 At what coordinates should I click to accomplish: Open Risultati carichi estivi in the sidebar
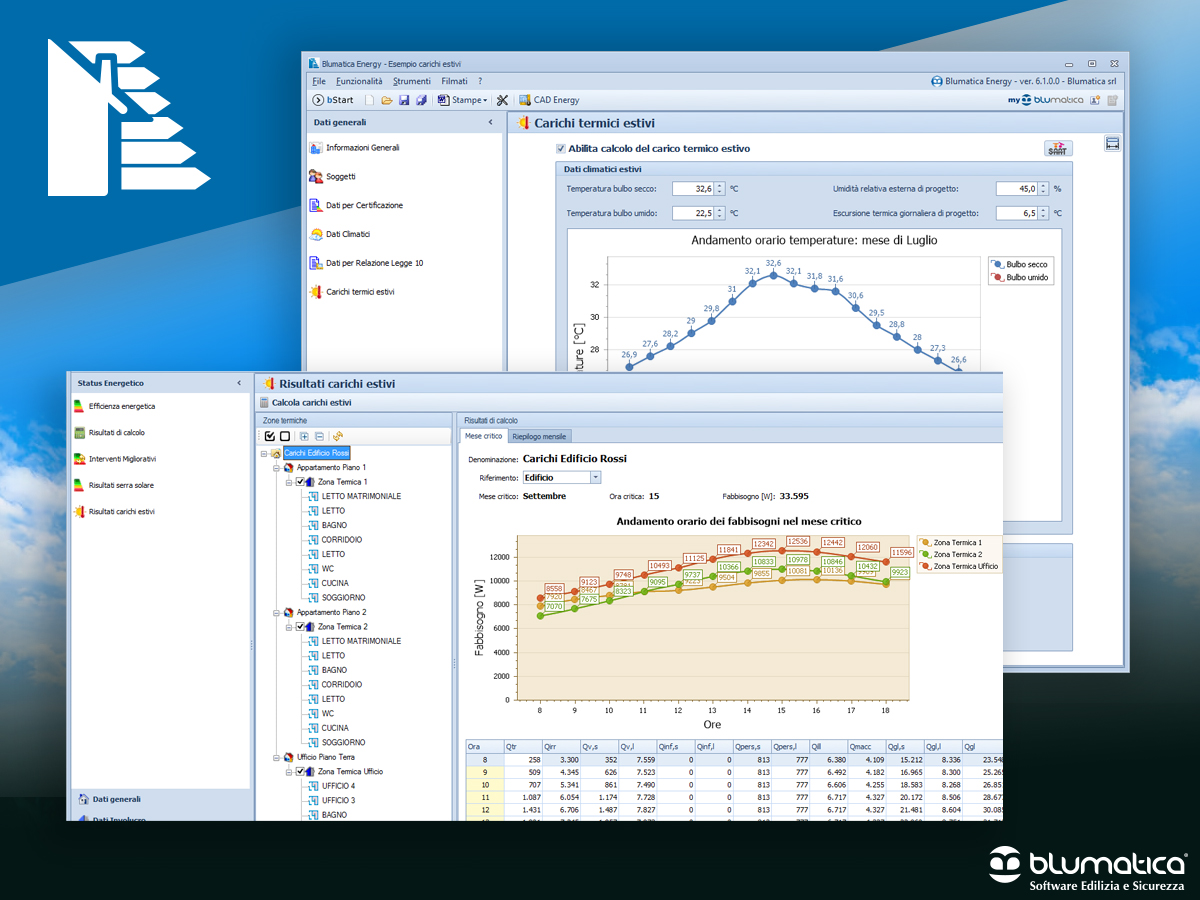[113, 511]
